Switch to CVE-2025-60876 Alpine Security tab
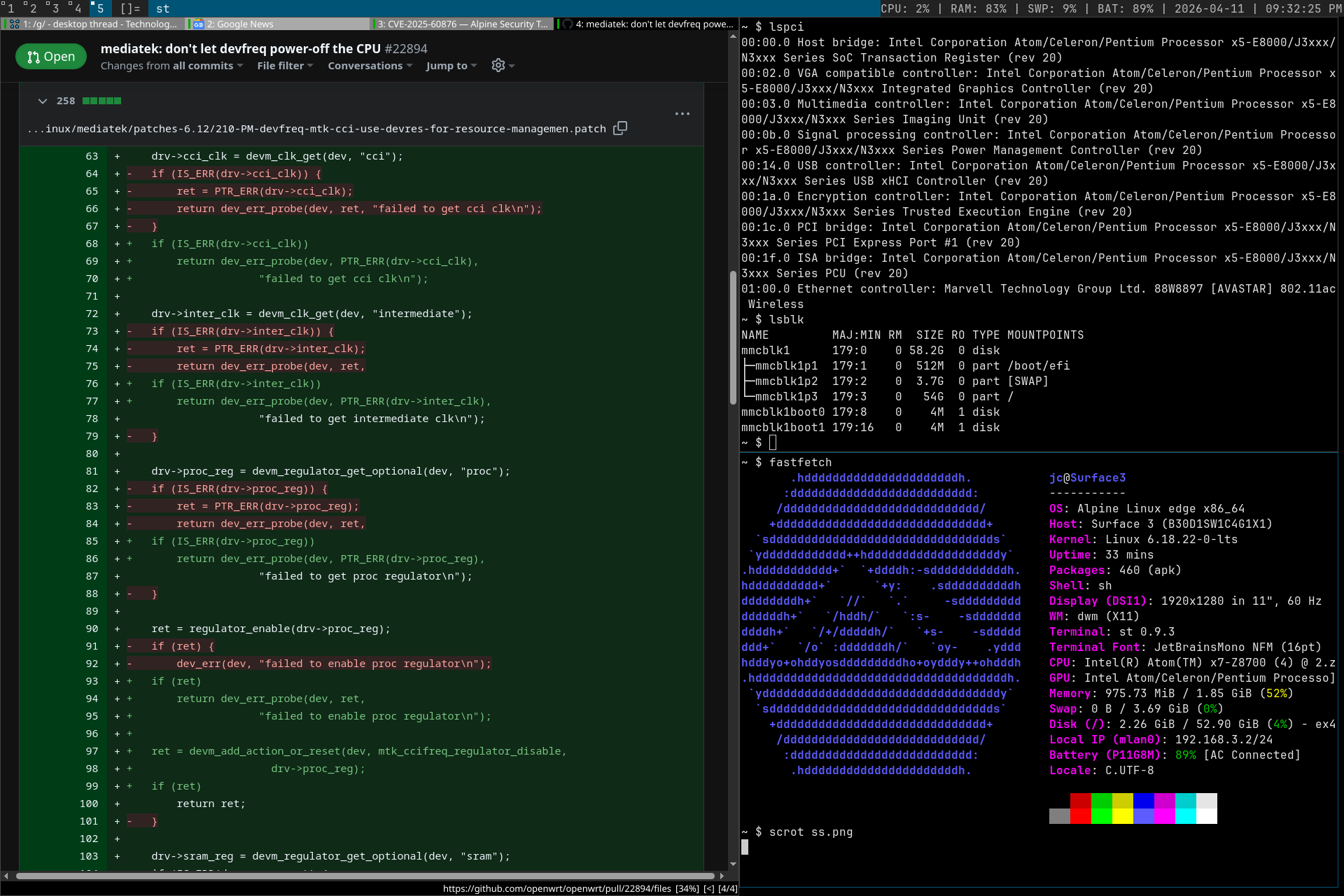The image size is (1344, 896). (x=463, y=24)
